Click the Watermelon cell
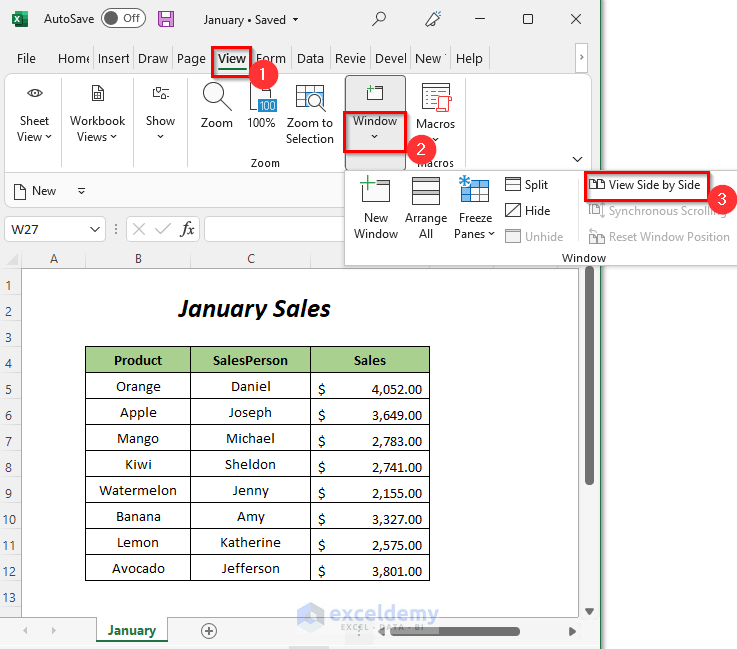This screenshot has width=737, height=649. tap(138, 490)
